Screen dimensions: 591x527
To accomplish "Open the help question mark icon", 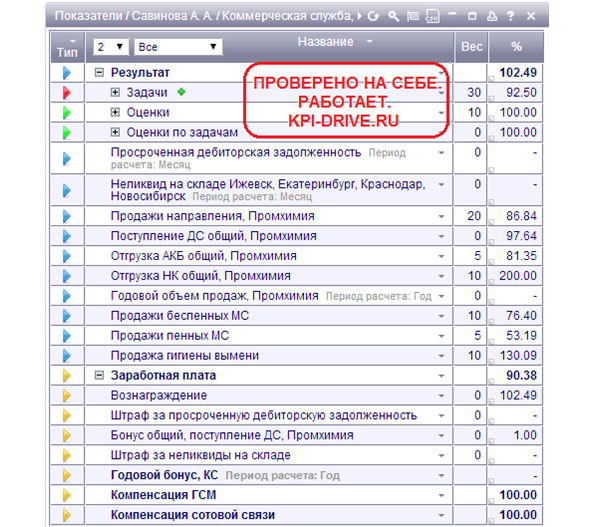I will 510,16.
